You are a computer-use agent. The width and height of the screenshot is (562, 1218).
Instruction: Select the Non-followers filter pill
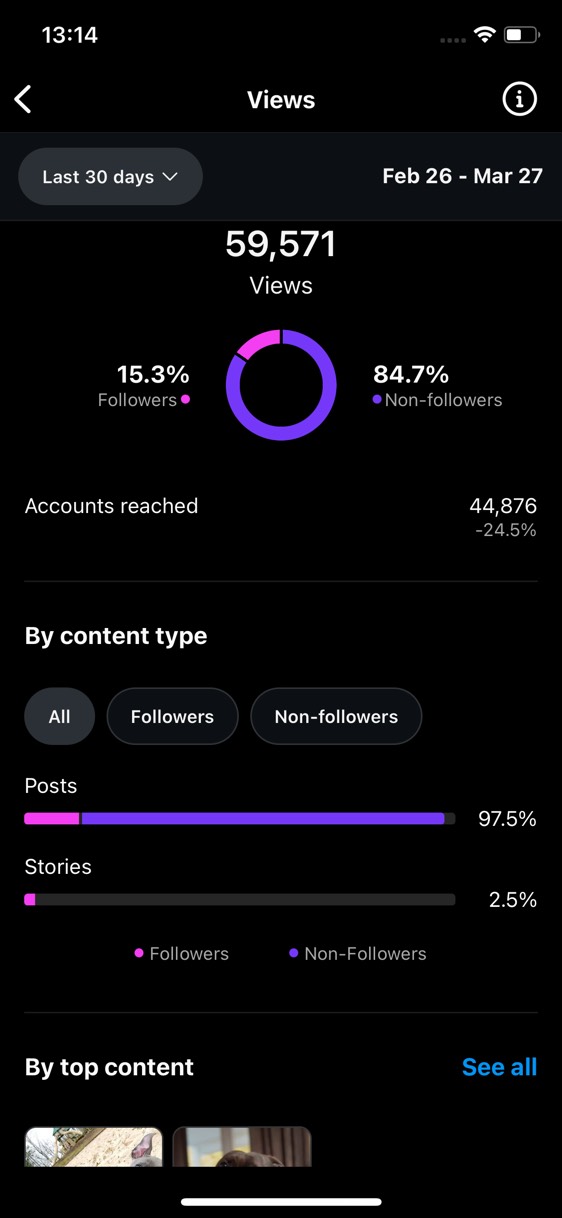[x=336, y=716]
